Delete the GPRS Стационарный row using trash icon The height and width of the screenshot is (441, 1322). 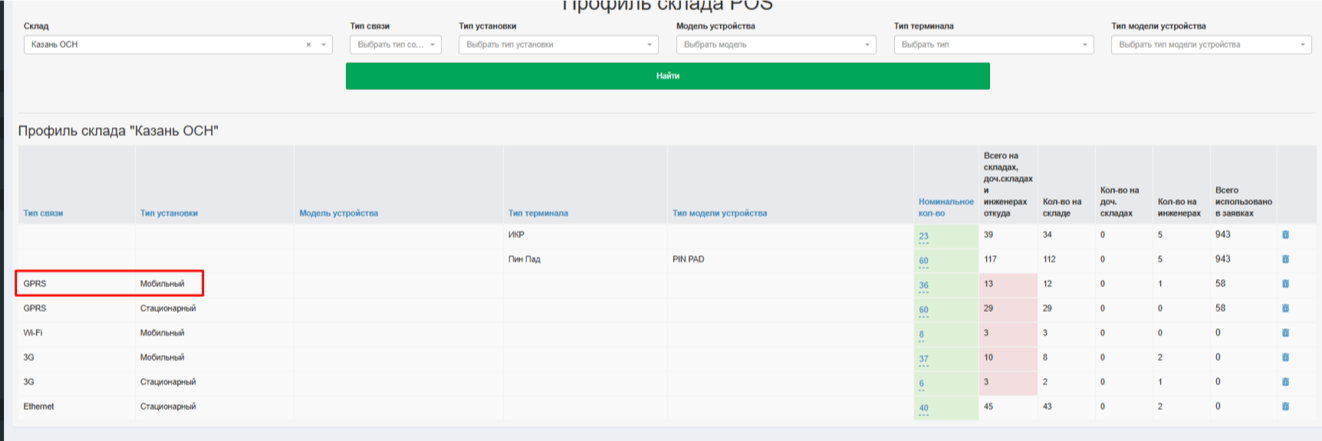click(1285, 309)
